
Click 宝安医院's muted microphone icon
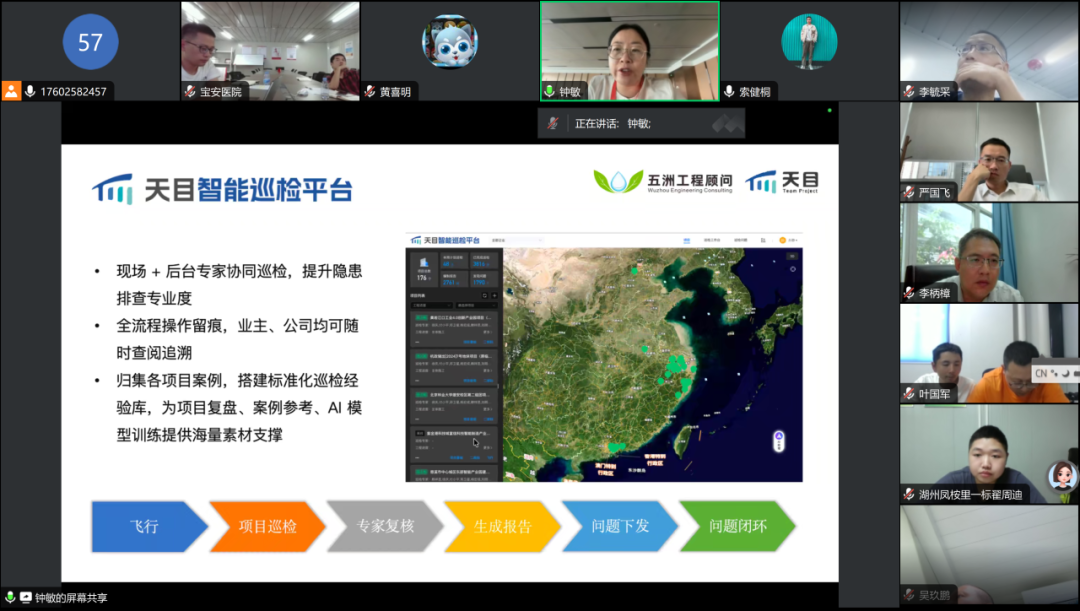[190, 92]
